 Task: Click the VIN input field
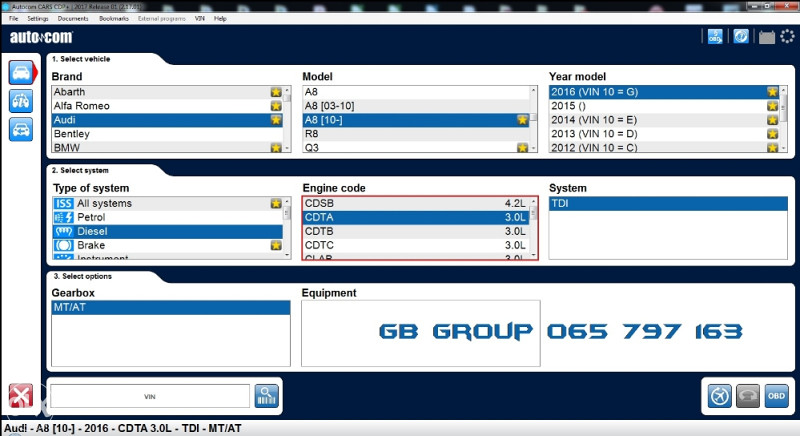pyautogui.click(x=150, y=396)
